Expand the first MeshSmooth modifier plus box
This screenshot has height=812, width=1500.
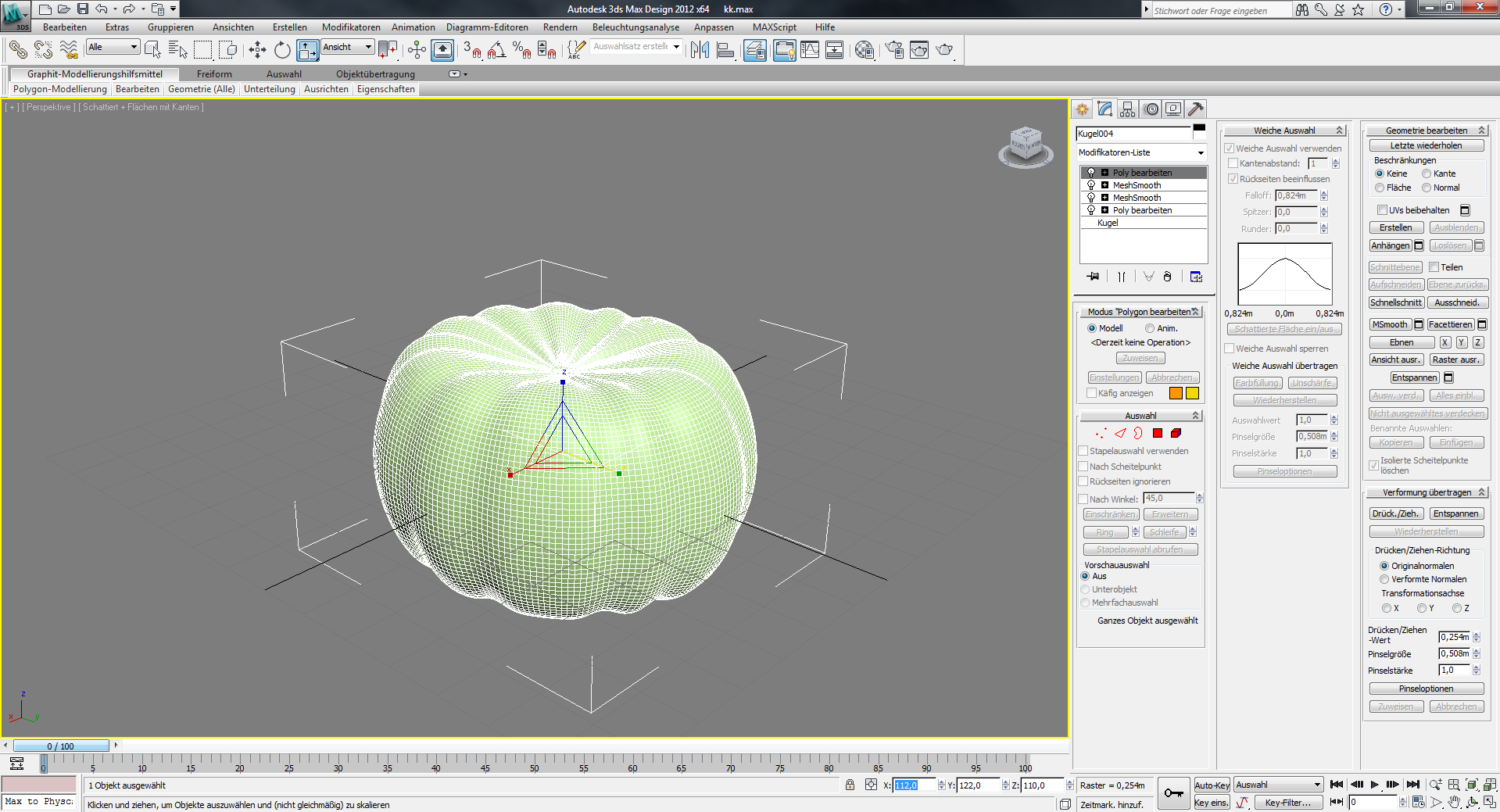1105,185
